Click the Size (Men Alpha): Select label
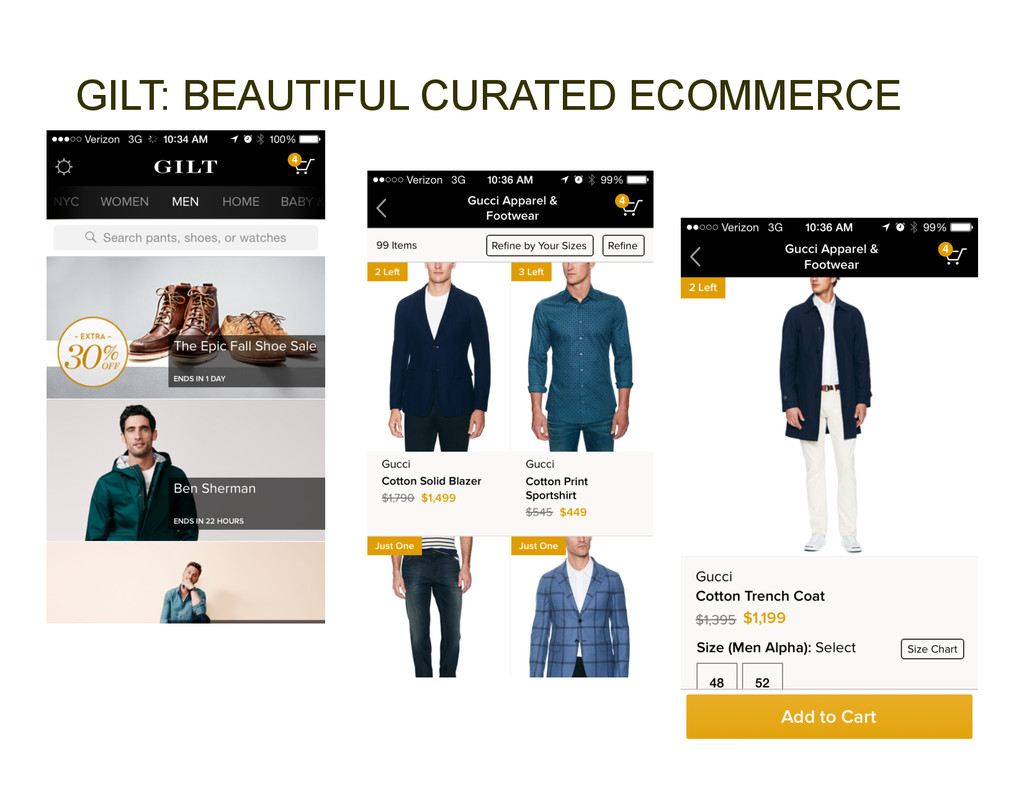Screen dimensions: 1024x791 776,647
